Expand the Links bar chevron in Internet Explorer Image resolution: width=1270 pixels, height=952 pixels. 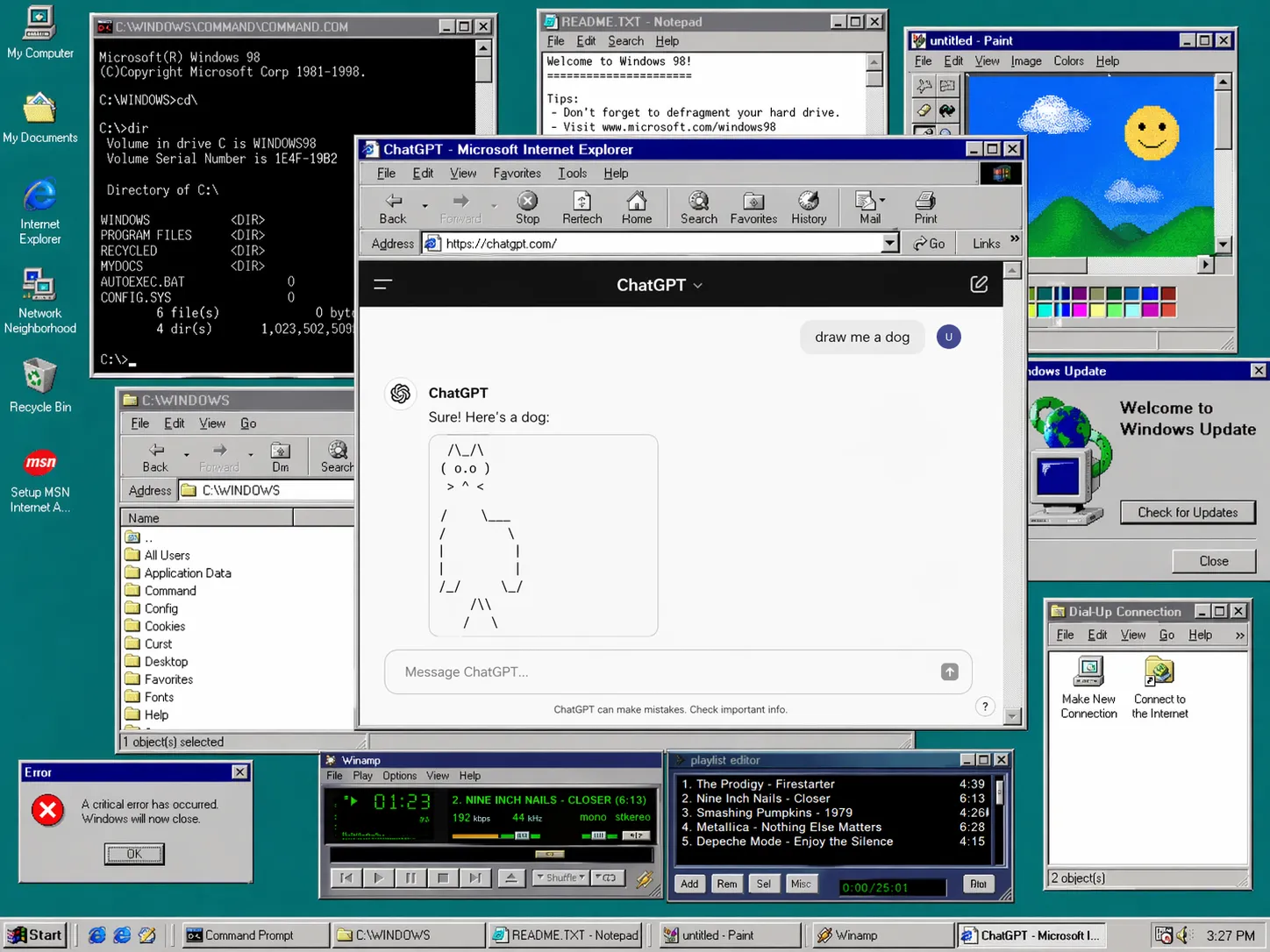coord(1015,239)
